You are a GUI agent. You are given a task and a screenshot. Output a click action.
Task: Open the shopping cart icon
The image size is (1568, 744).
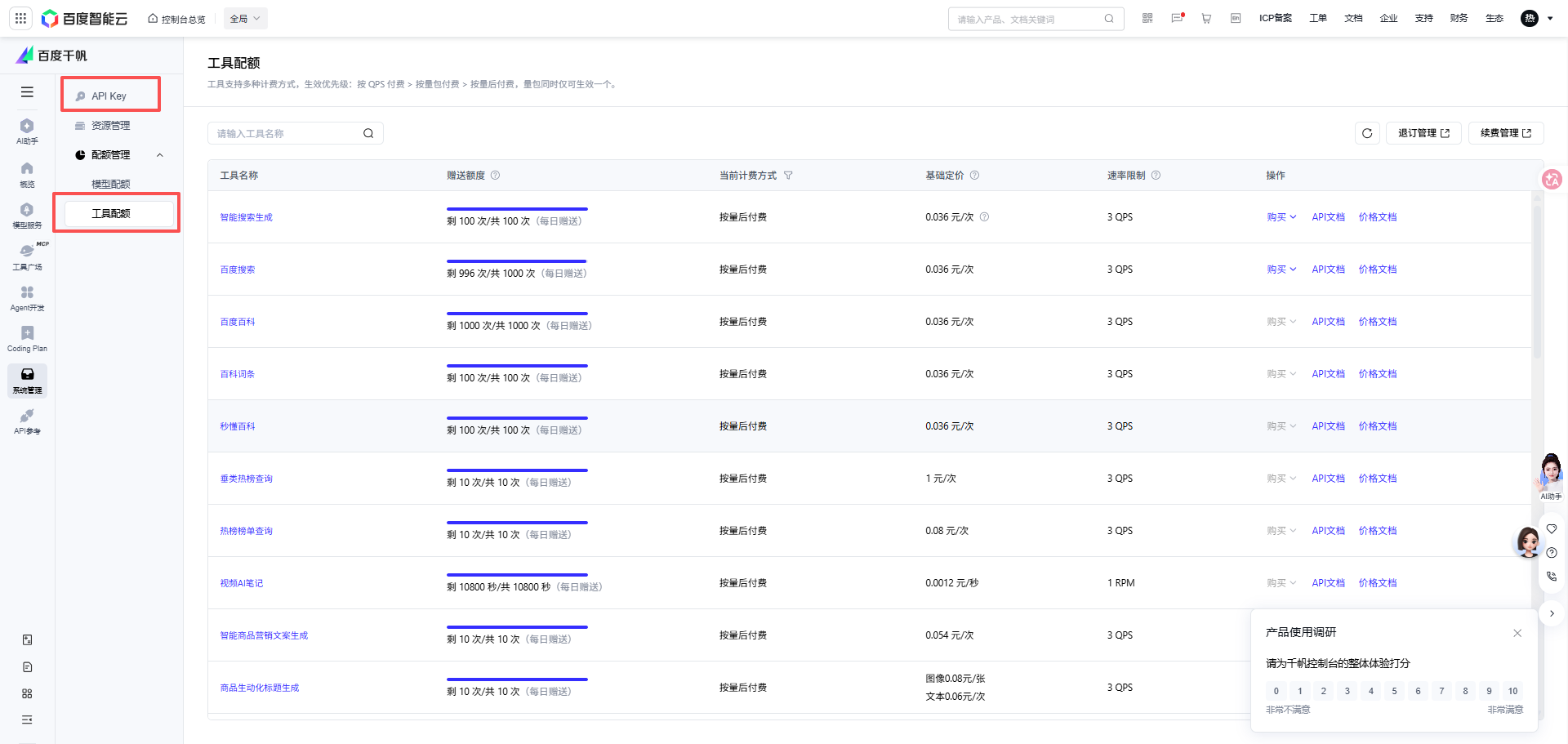(1206, 18)
